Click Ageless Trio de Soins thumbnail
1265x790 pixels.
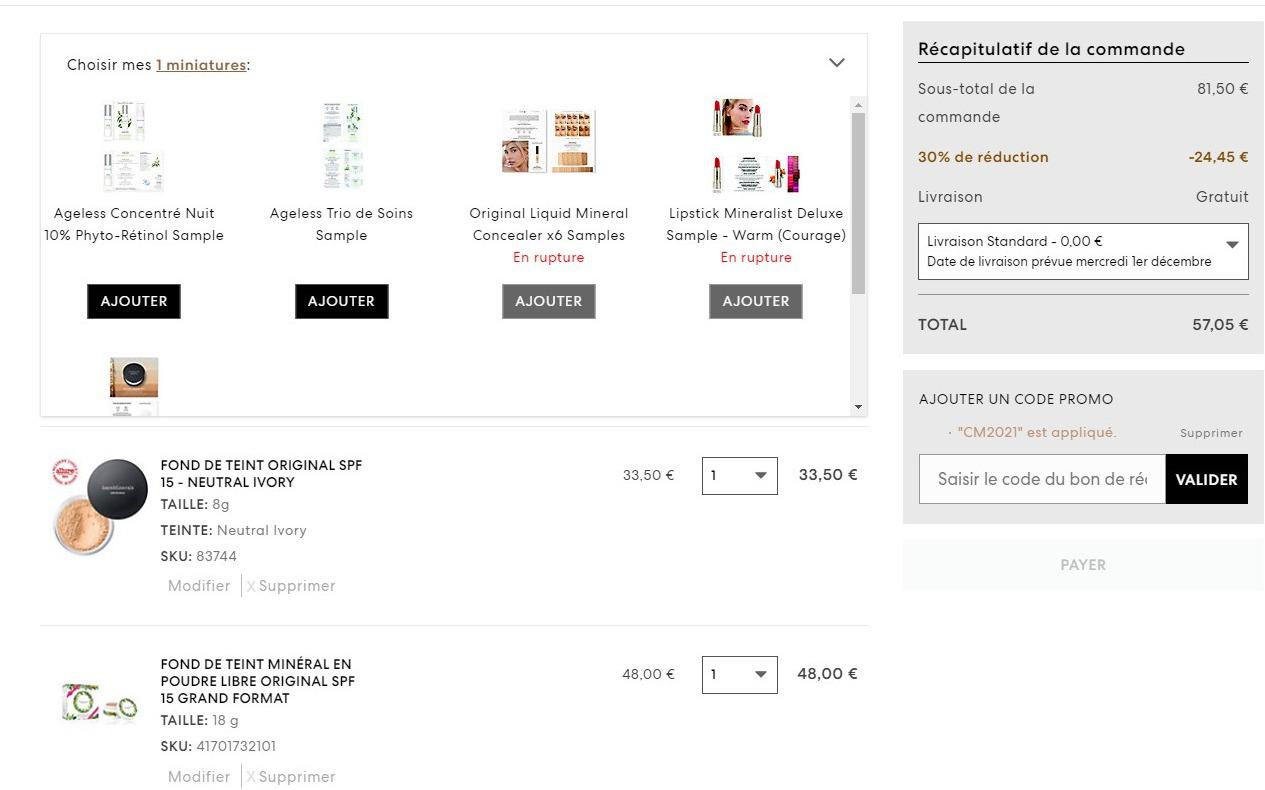342,146
